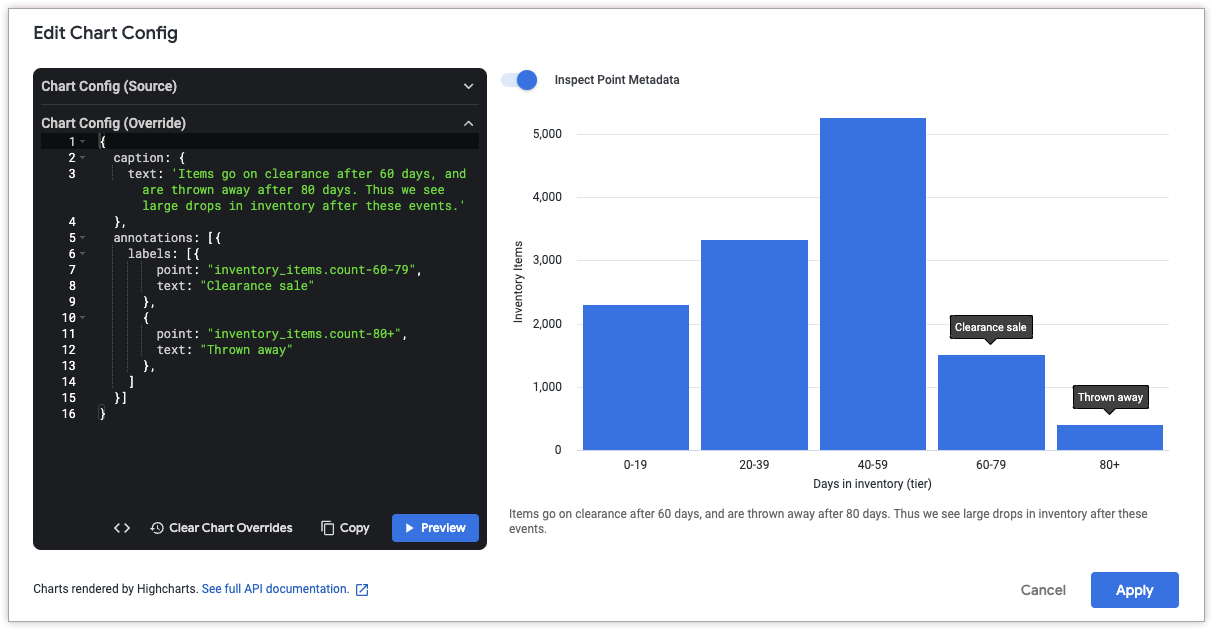Click the code brackets icon in the editor footer
This screenshot has height=630, width=1213.
121,528
